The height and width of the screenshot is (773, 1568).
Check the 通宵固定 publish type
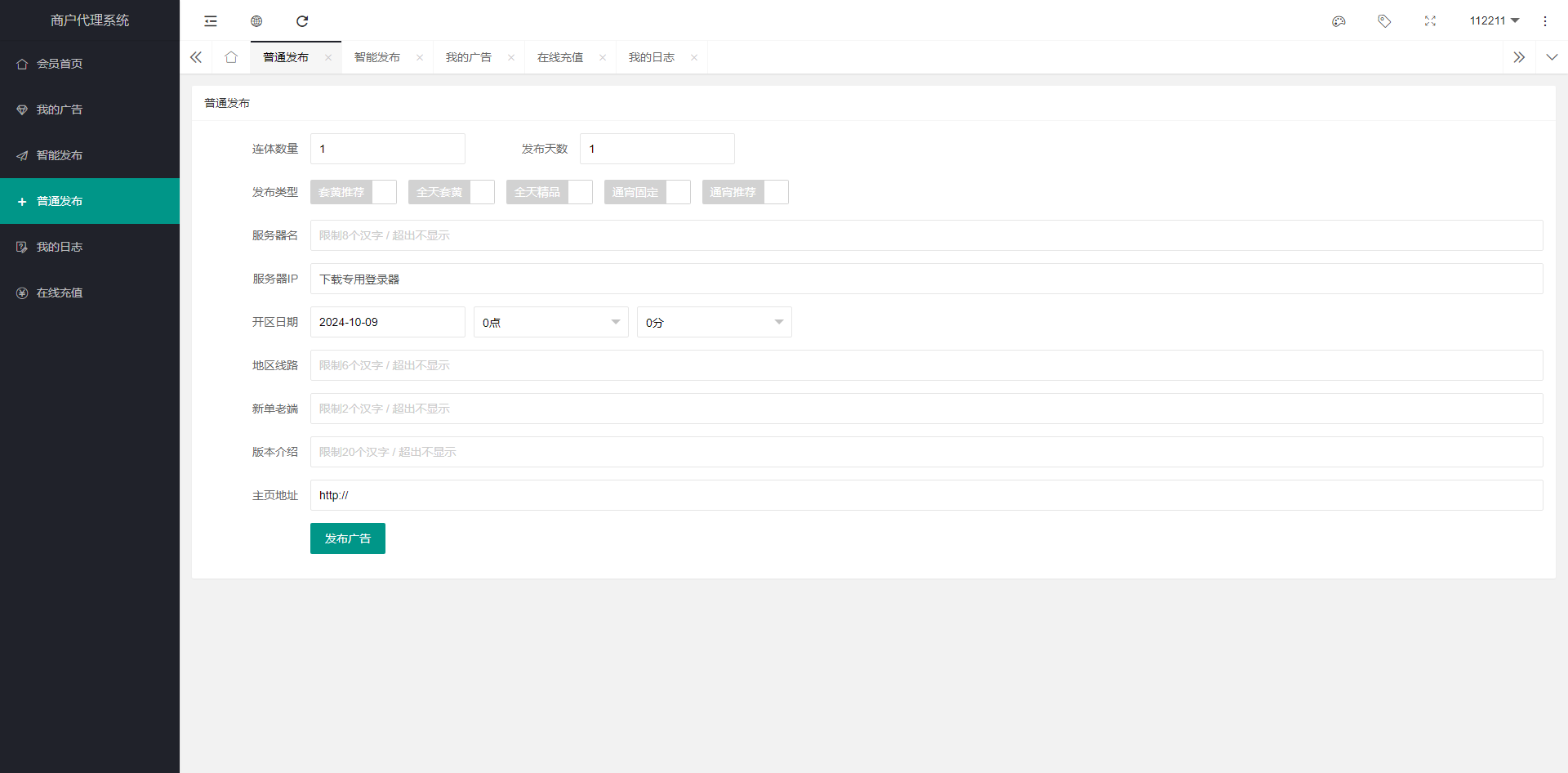647,192
